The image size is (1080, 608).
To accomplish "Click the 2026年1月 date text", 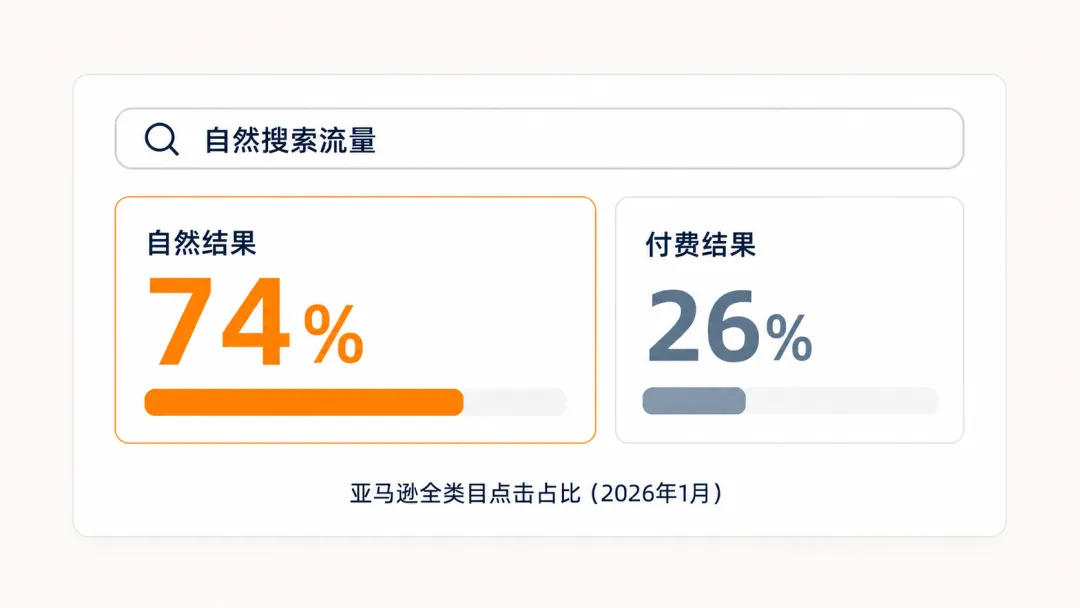I will point(656,493).
